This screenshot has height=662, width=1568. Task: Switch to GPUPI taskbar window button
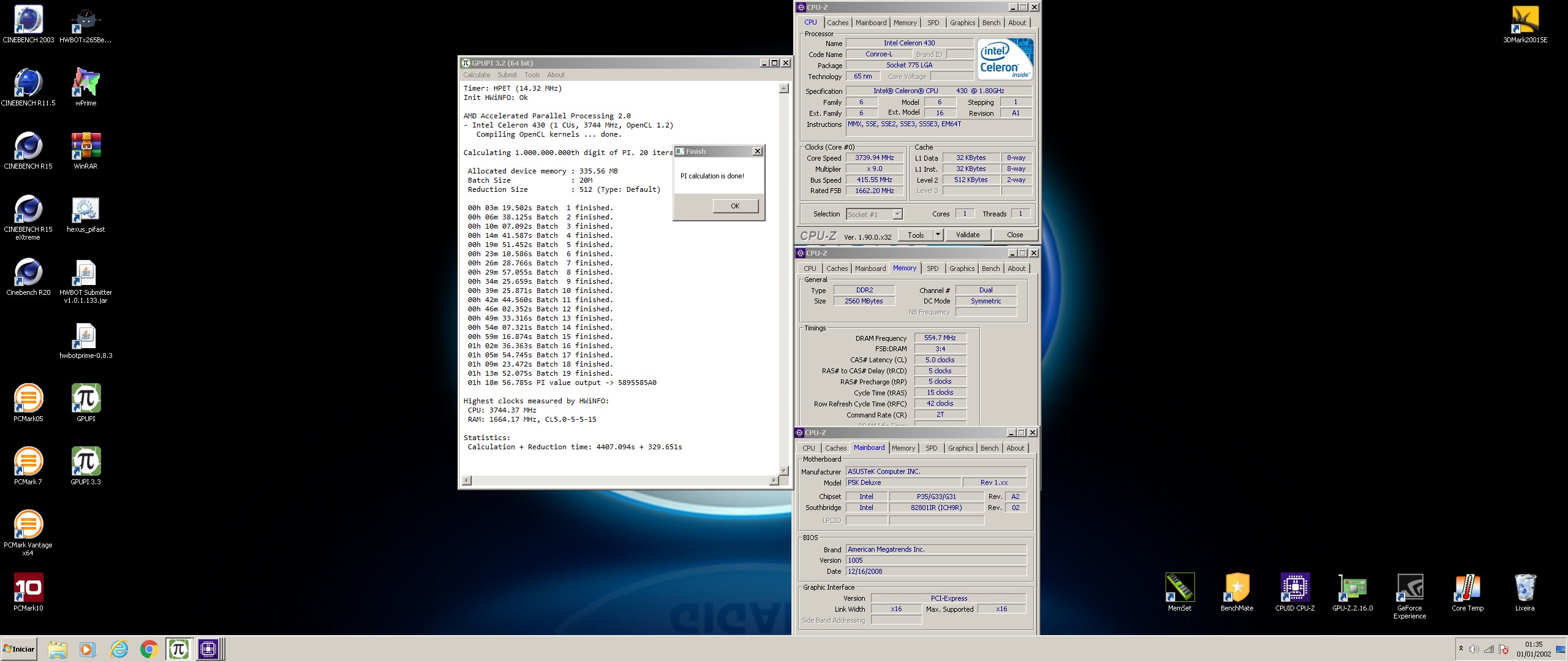[179, 649]
